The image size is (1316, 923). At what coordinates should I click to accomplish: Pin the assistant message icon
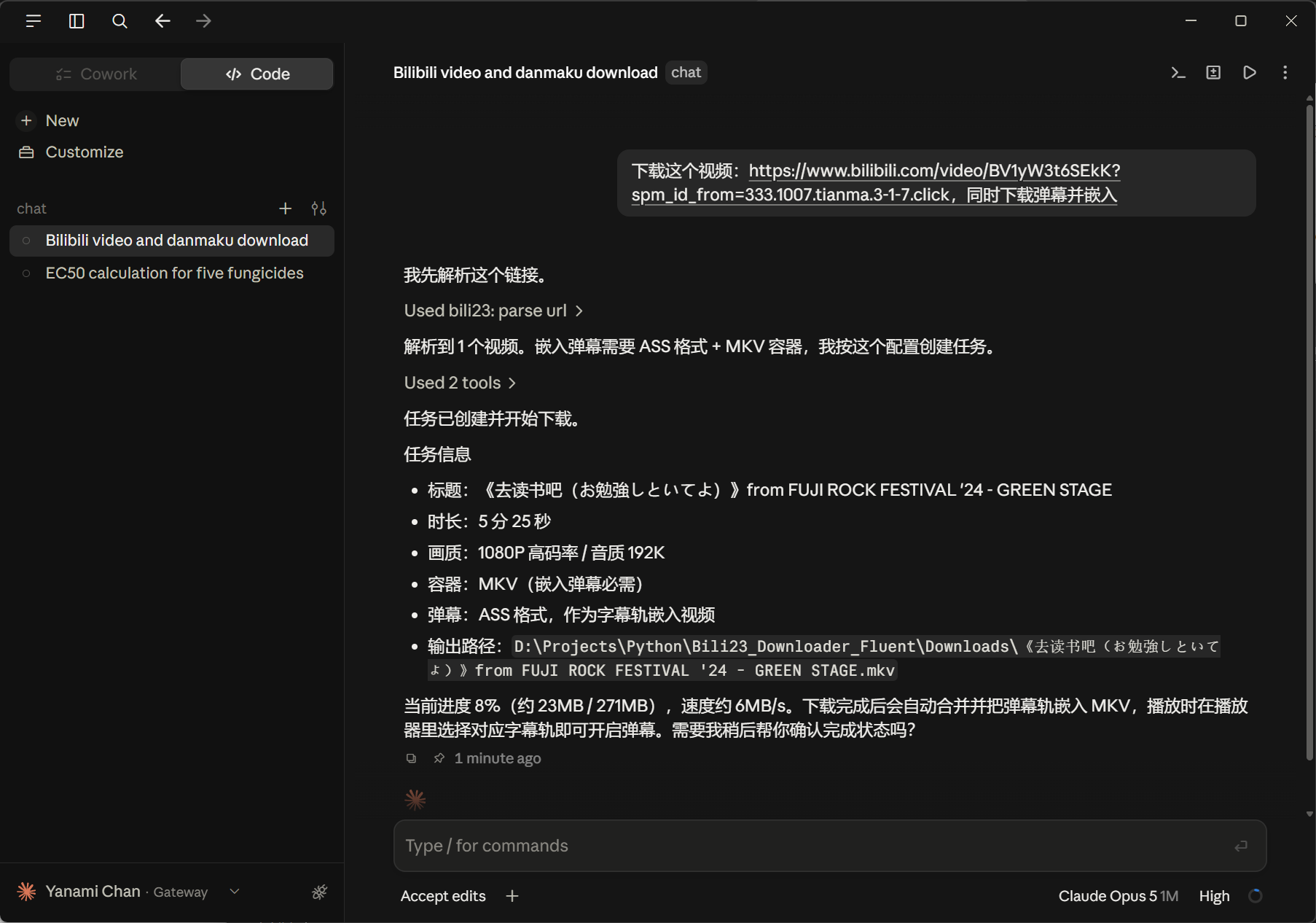tap(439, 758)
